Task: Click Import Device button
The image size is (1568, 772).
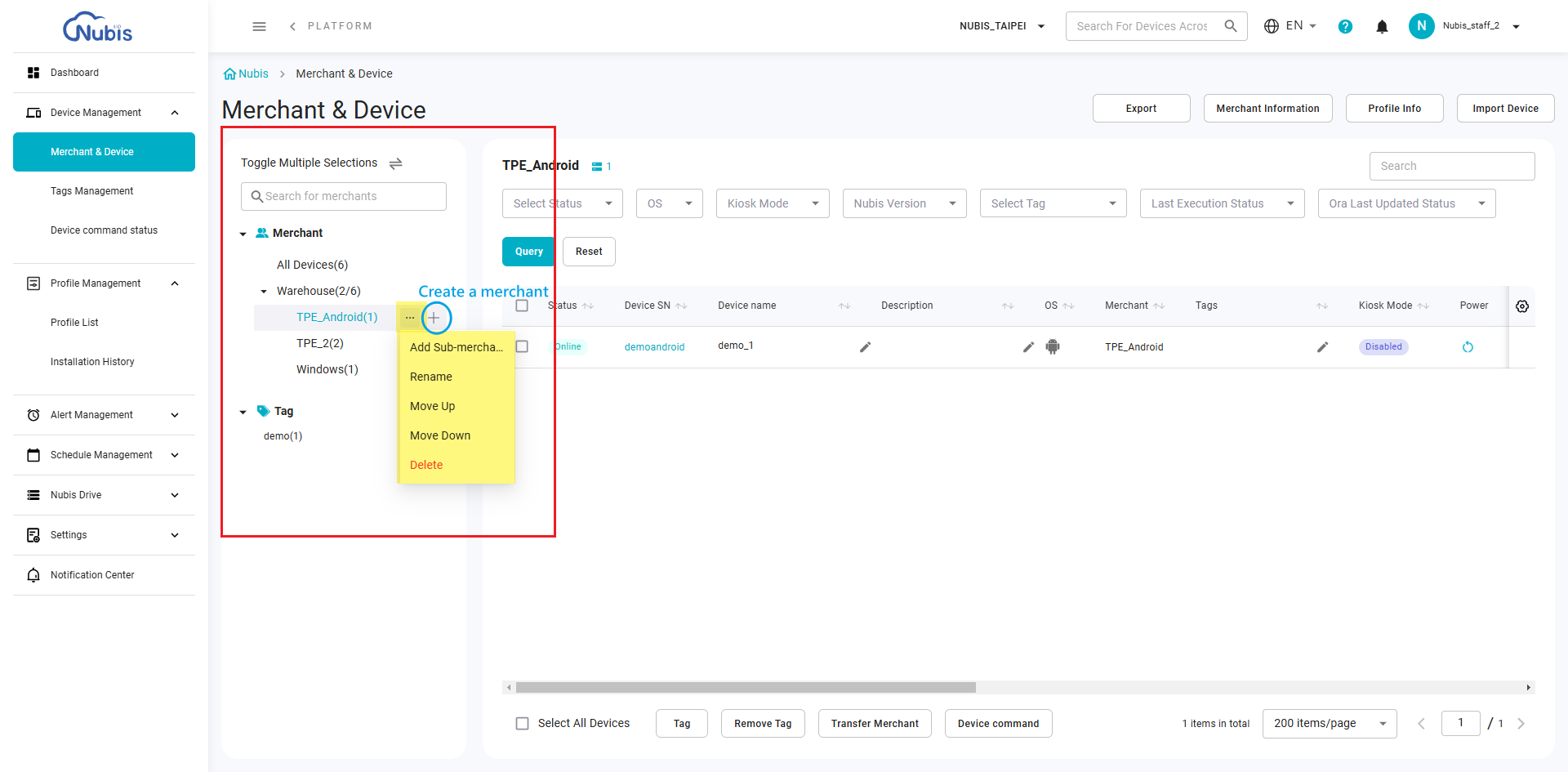Action: (1505, 109)
